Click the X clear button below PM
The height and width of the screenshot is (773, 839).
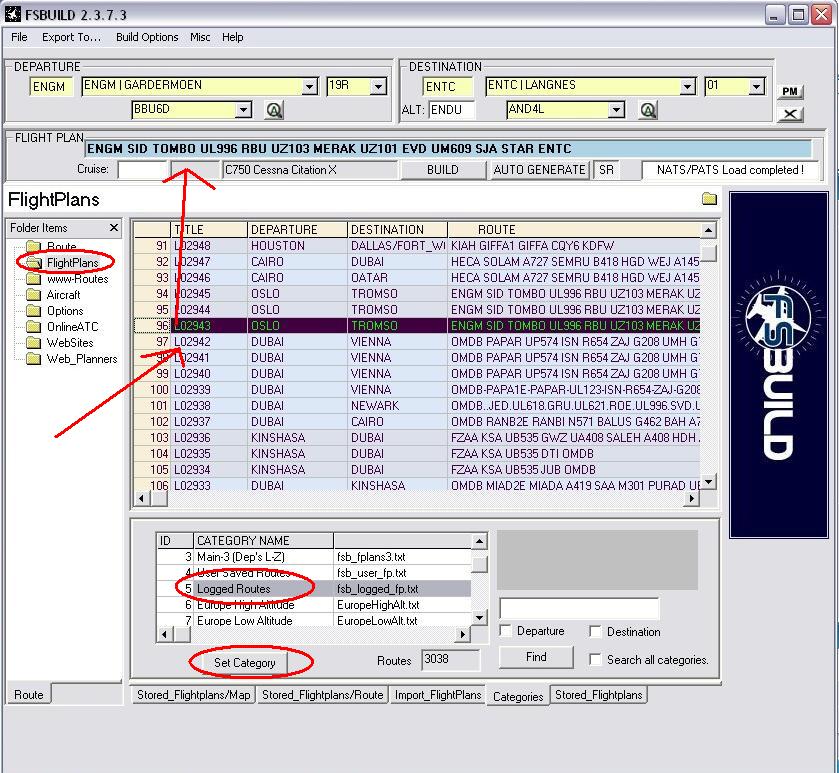[x=790, y=113]
